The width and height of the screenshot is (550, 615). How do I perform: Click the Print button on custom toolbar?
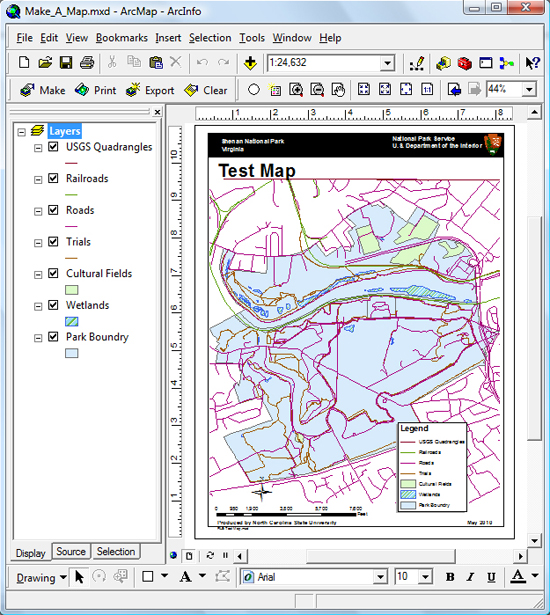point(95,90)
